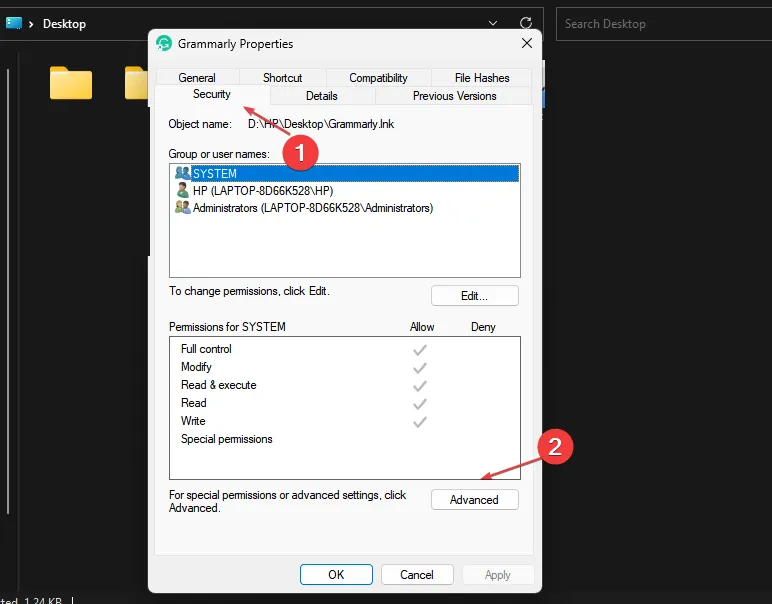This screenshot has width=772, height=604.
Task: Click Full control Allow checkmark
Action: [x=420, y=350]
